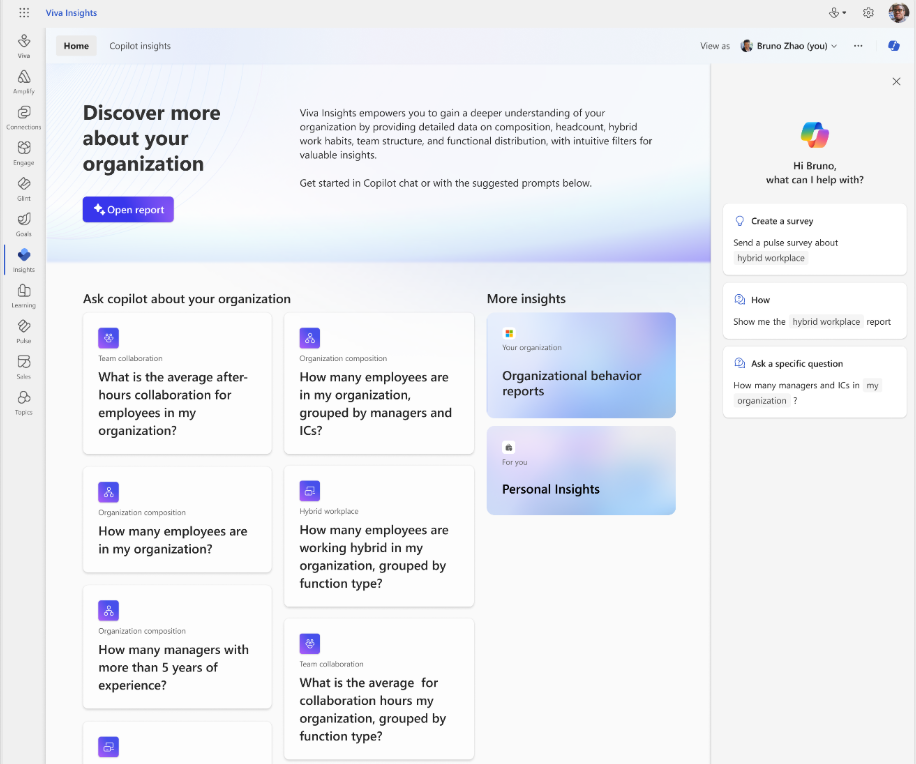Viewport: 916px width, 764px height.
Task: Open Viva in the left sidebar
Action: (24, 46)
